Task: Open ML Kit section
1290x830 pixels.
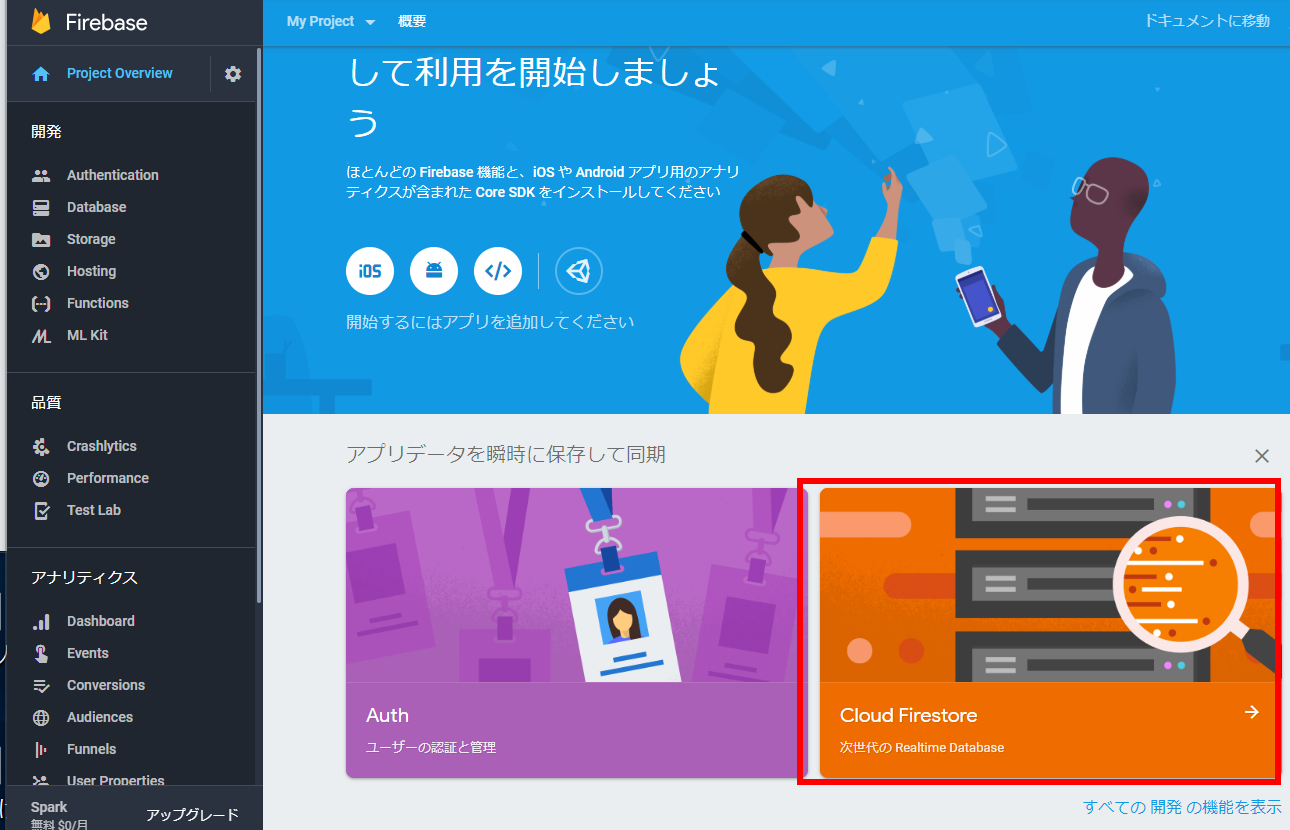Action: point(87,335)
